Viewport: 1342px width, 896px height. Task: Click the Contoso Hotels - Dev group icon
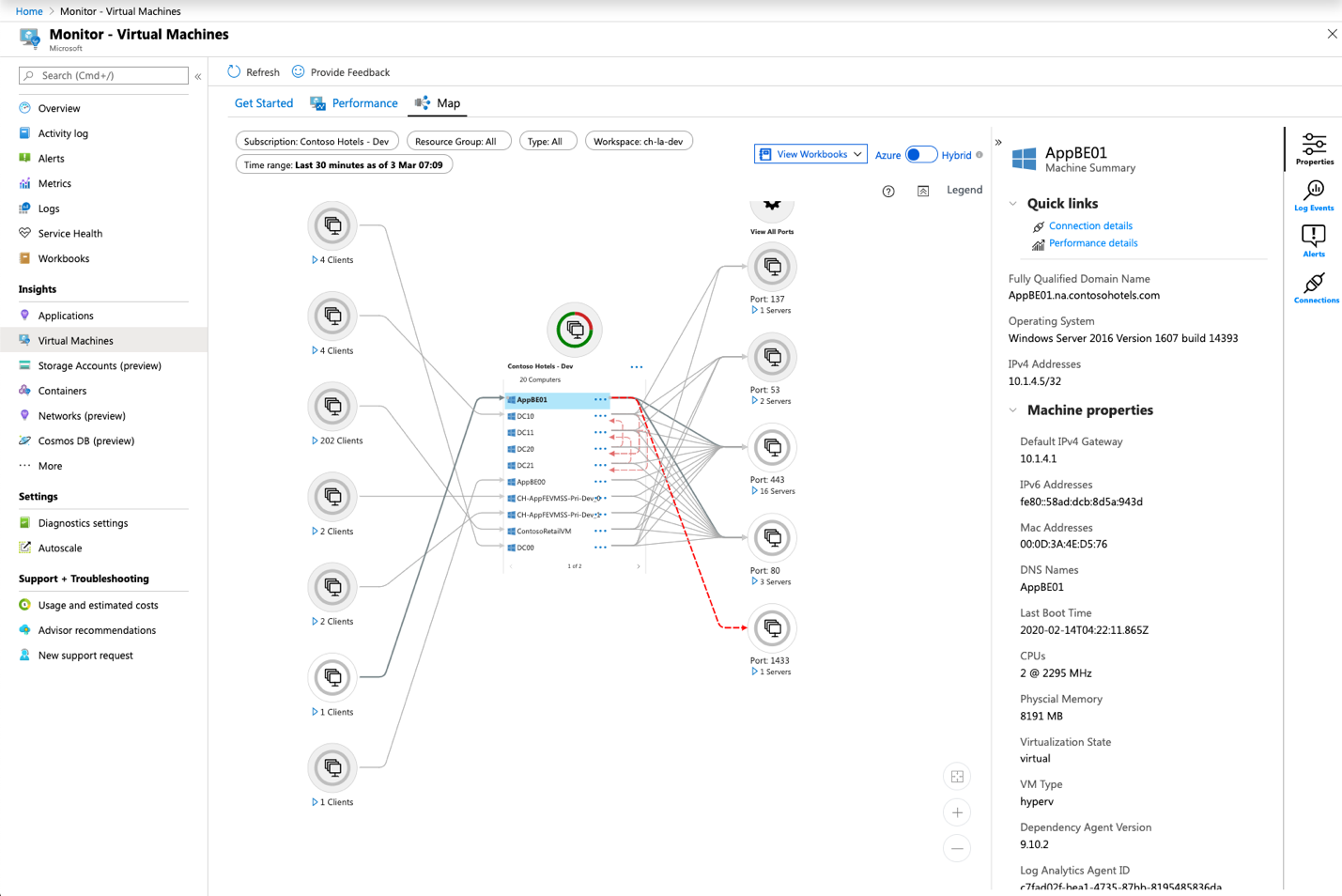(x=575, y=330)
